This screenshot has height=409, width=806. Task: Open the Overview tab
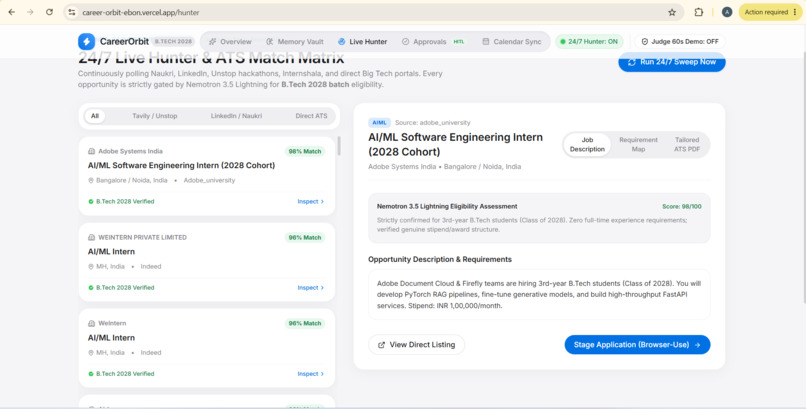(230, 42)
